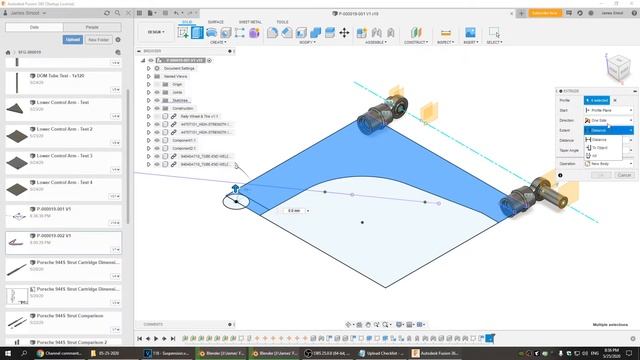640x360 pixels.
Task: Open data panel settings gear
Action: tap(118, 40)
